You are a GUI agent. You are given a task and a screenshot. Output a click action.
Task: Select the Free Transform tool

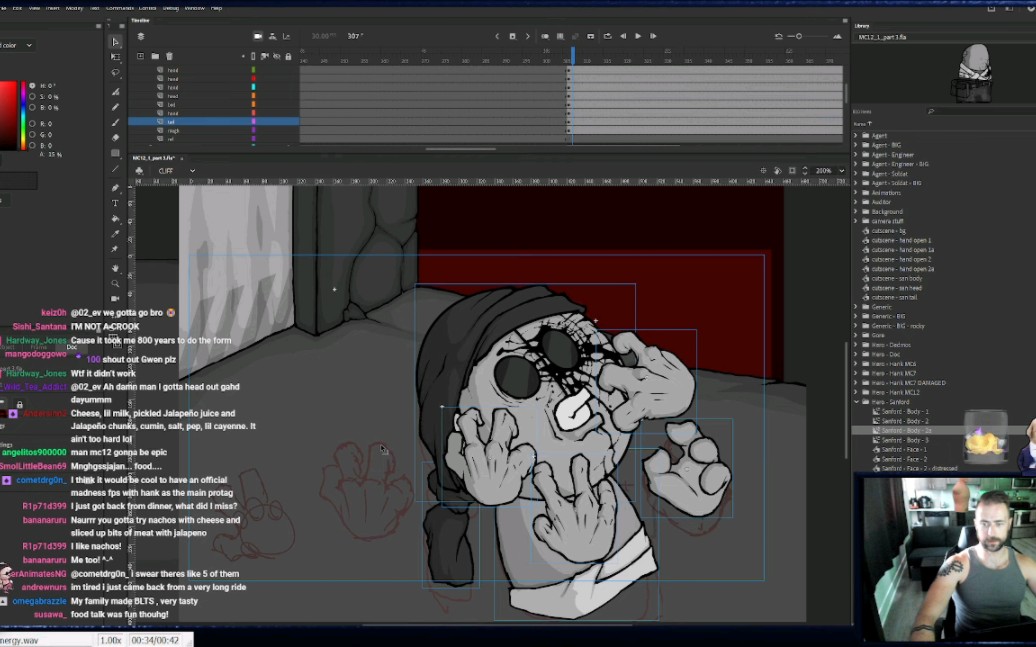pyautogui.click(x=115, y=57)
